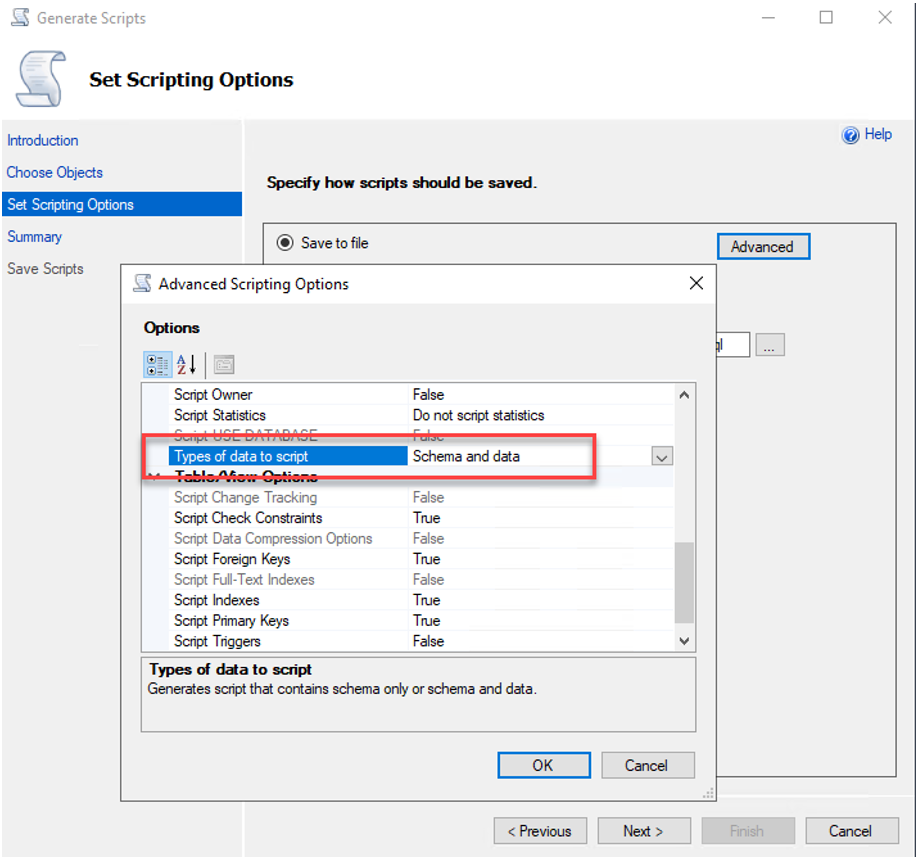The width and height of the screenshot is (918, 859).
Task: Go to the Choose Objects step
Action: [54, 172]
